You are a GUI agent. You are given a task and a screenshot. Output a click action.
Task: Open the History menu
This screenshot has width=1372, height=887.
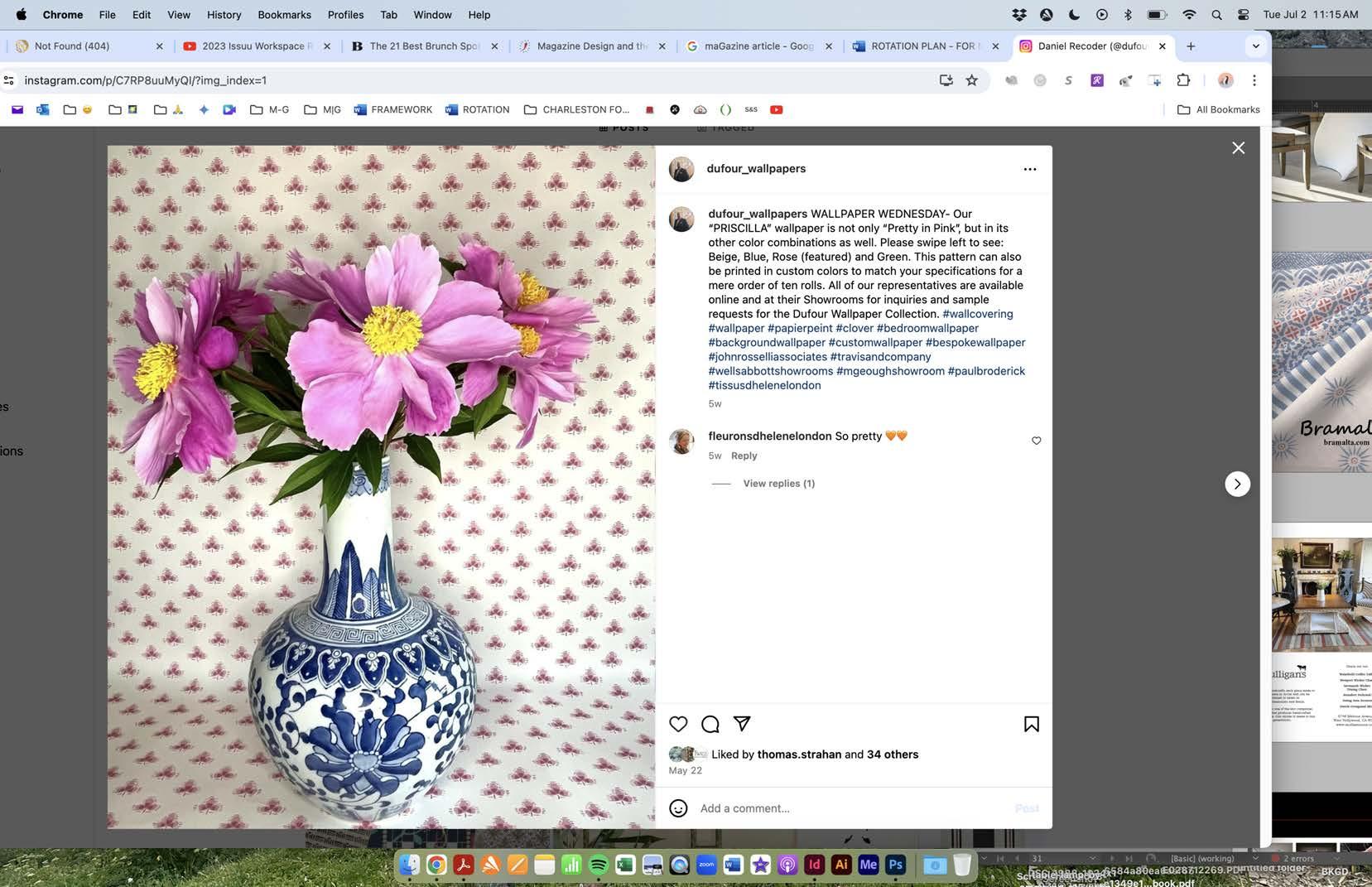tap(224, 15)
